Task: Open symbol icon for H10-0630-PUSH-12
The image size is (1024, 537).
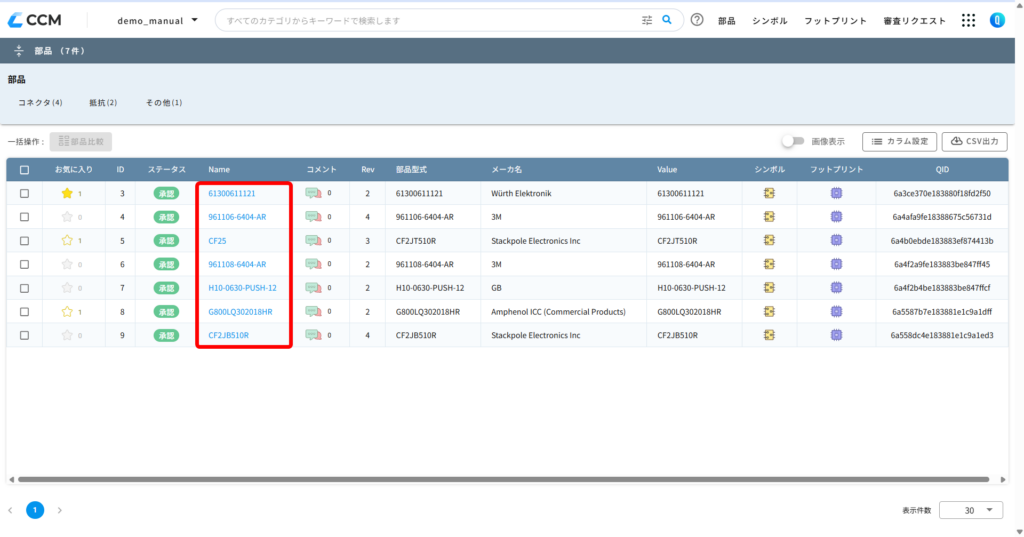Action: click(x=769, y=287)
